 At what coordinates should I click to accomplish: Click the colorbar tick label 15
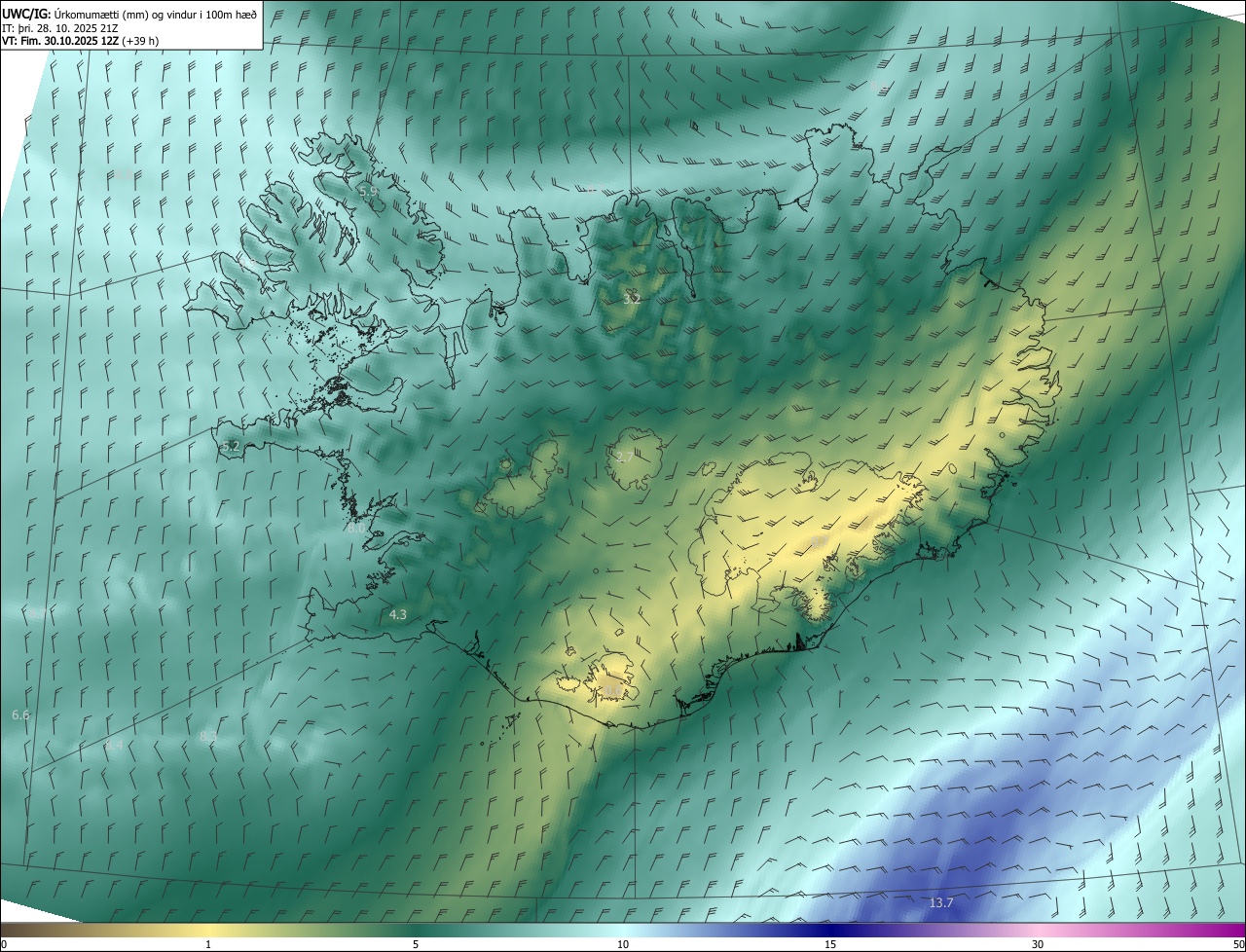[x=830, y=945]
